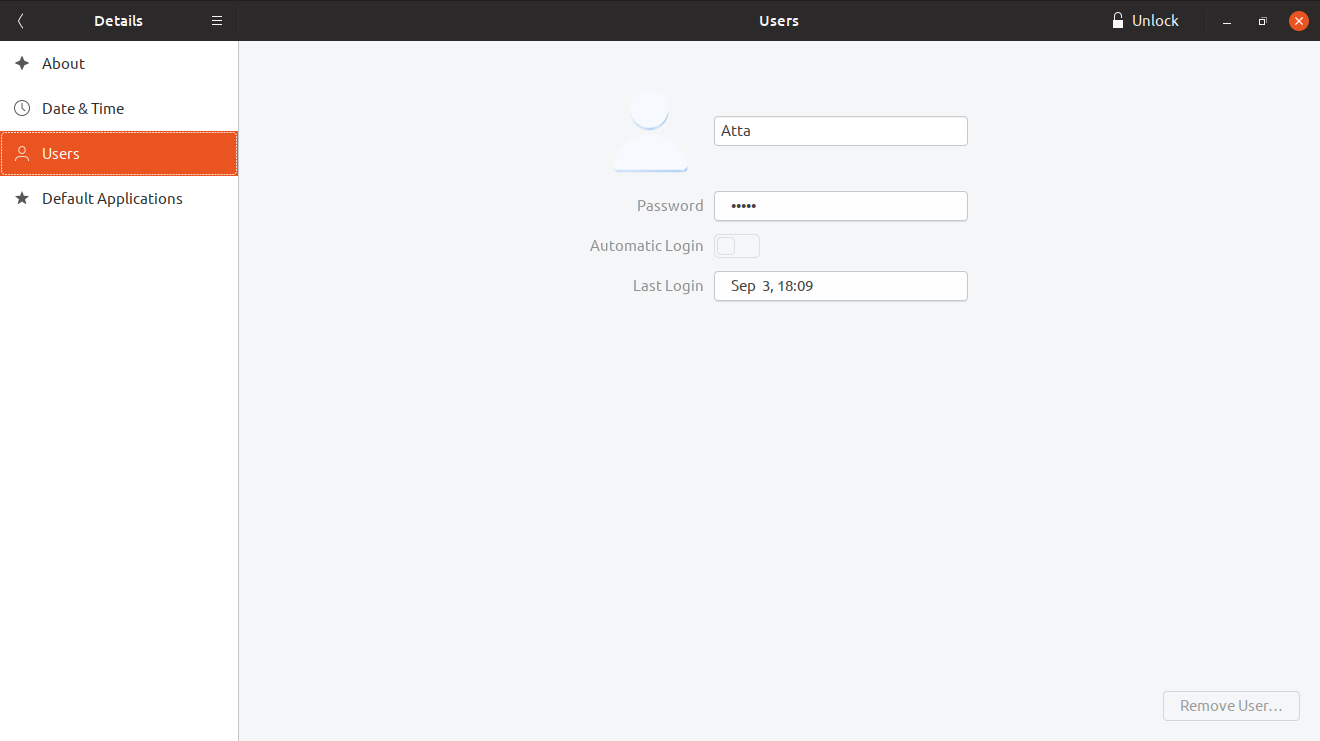The width and height of the screenshot is (1320, 741).
Task: Click the Automatic Login slider control
Action: (737, 245)
